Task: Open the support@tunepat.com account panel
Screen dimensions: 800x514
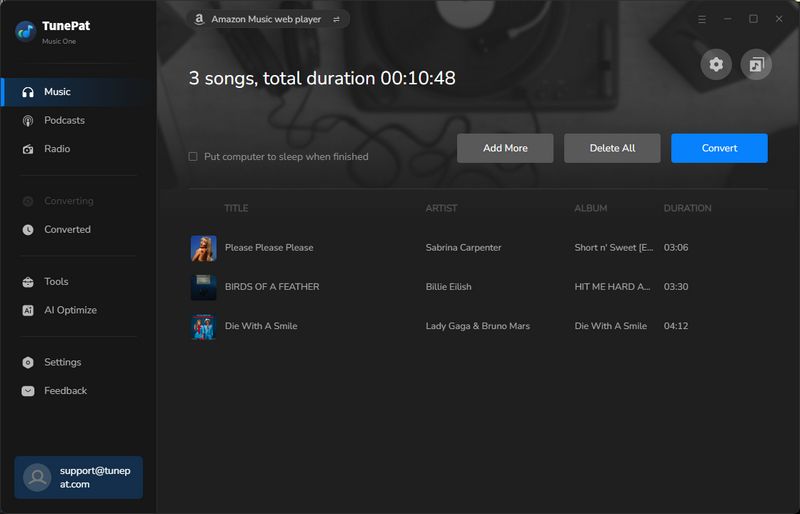Action: pyautogui.click(x=78, y=477)
